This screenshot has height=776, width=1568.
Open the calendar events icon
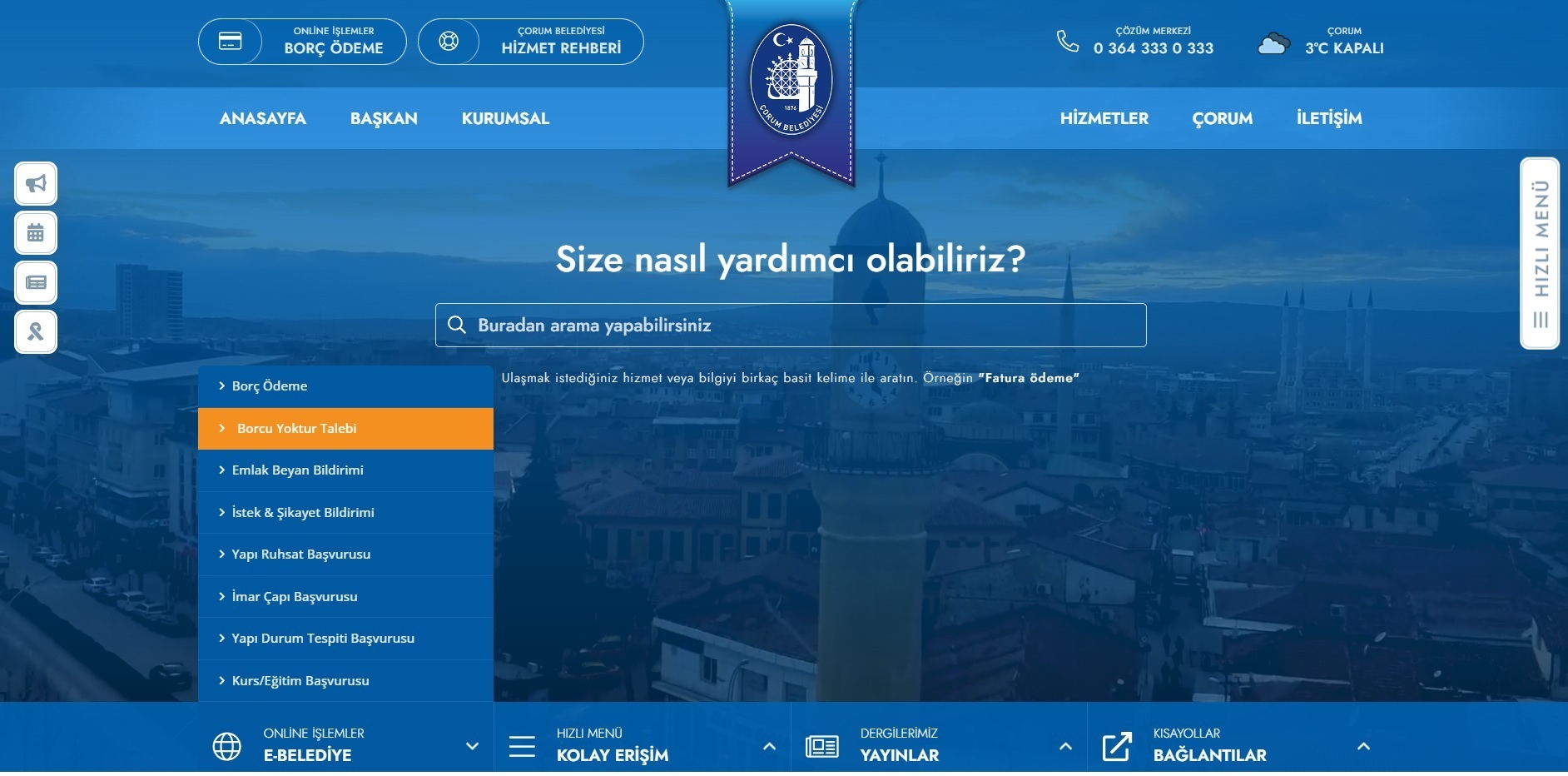[x=36, y=233]
